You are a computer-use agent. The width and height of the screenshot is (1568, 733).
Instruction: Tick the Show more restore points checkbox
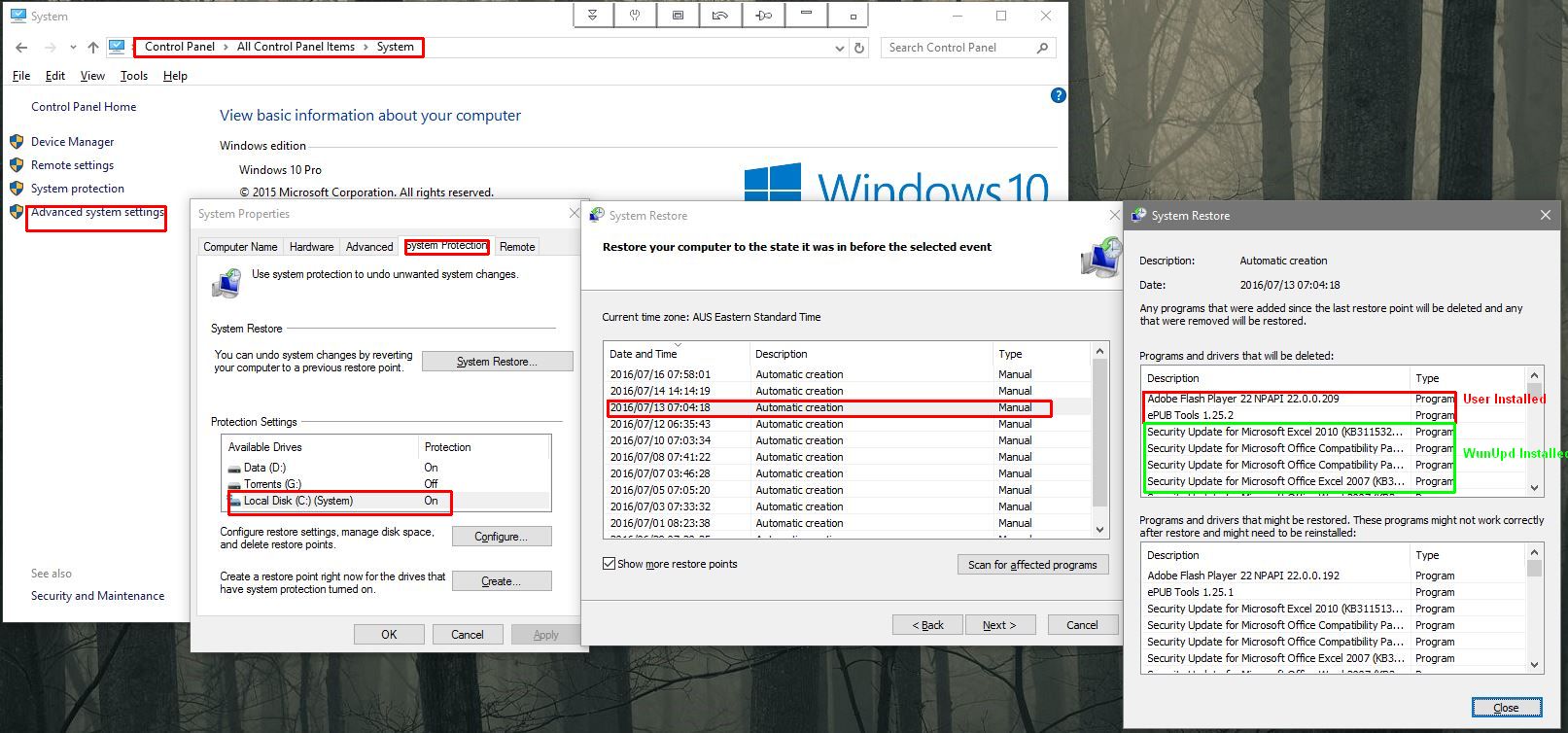610,564
